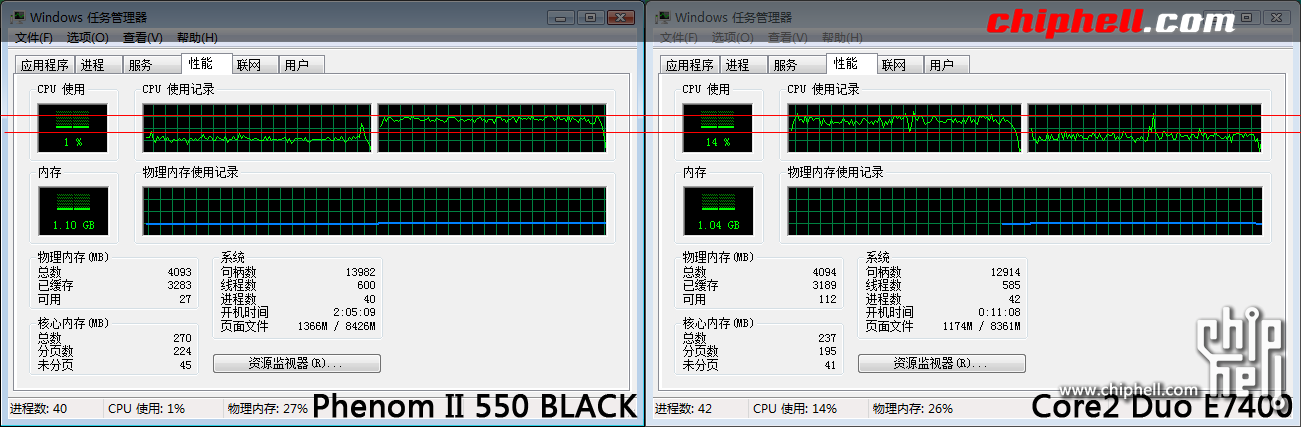Click status bar entry 进程数: 40
The image size is (1301, 427).
[x=39, y=409]
